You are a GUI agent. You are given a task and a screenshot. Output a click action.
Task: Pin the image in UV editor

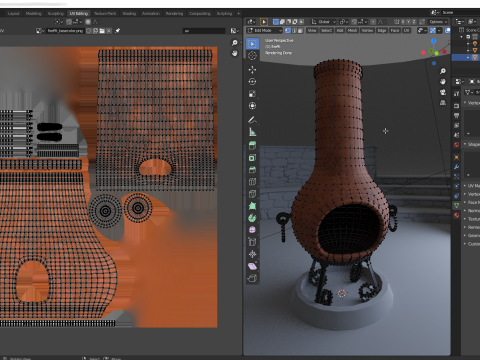click(x=117, y=31)
